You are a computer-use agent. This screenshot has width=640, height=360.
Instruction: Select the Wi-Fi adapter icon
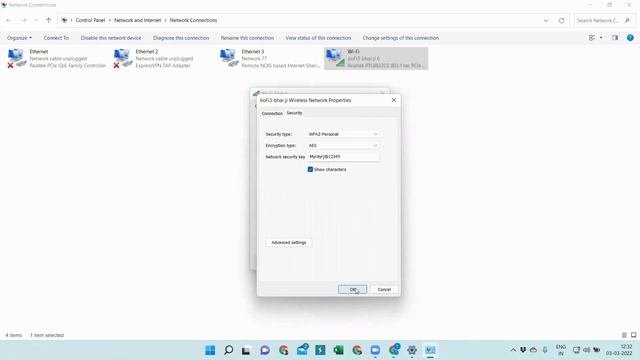click(x=334, y=58)
